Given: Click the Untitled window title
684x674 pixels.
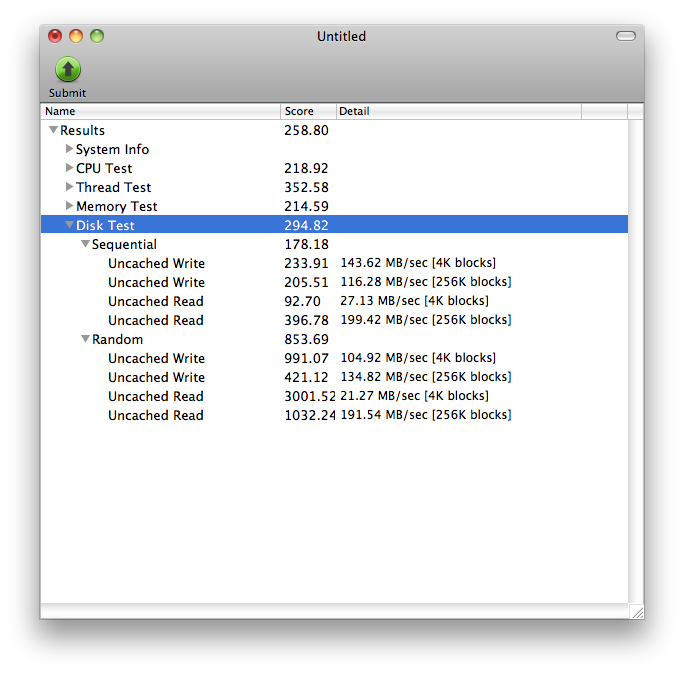Looking at the screenshot, I should click(342, 36).
